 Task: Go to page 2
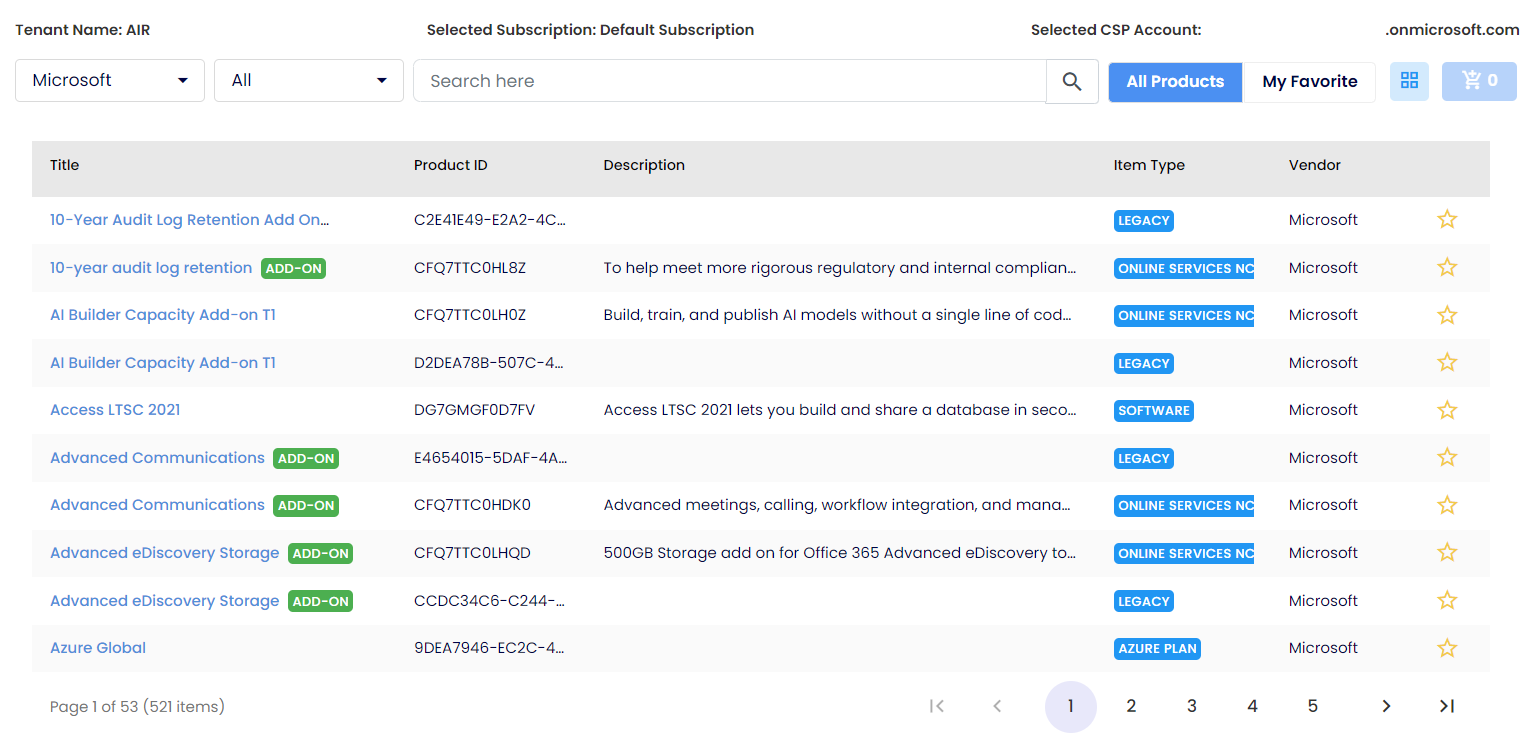pyautogui.click(x=1131, y=707)
